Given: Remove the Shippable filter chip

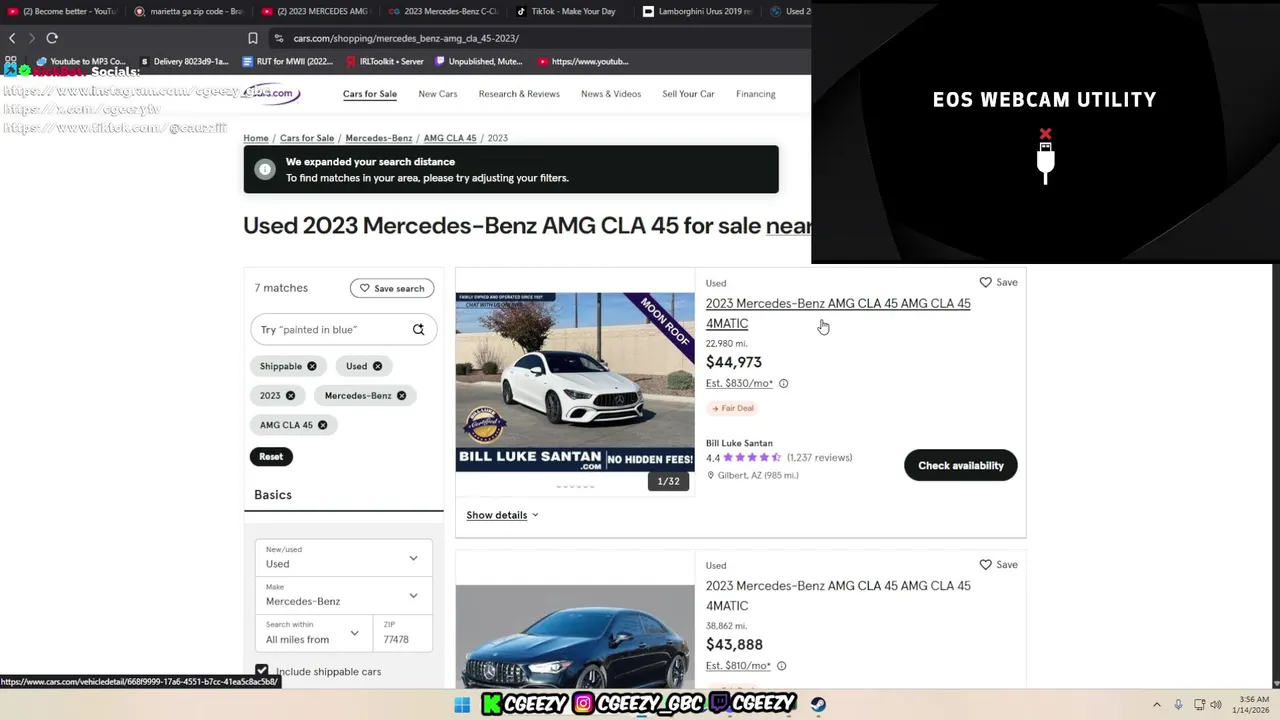Looking at the screenshot, I should point(312,366).
